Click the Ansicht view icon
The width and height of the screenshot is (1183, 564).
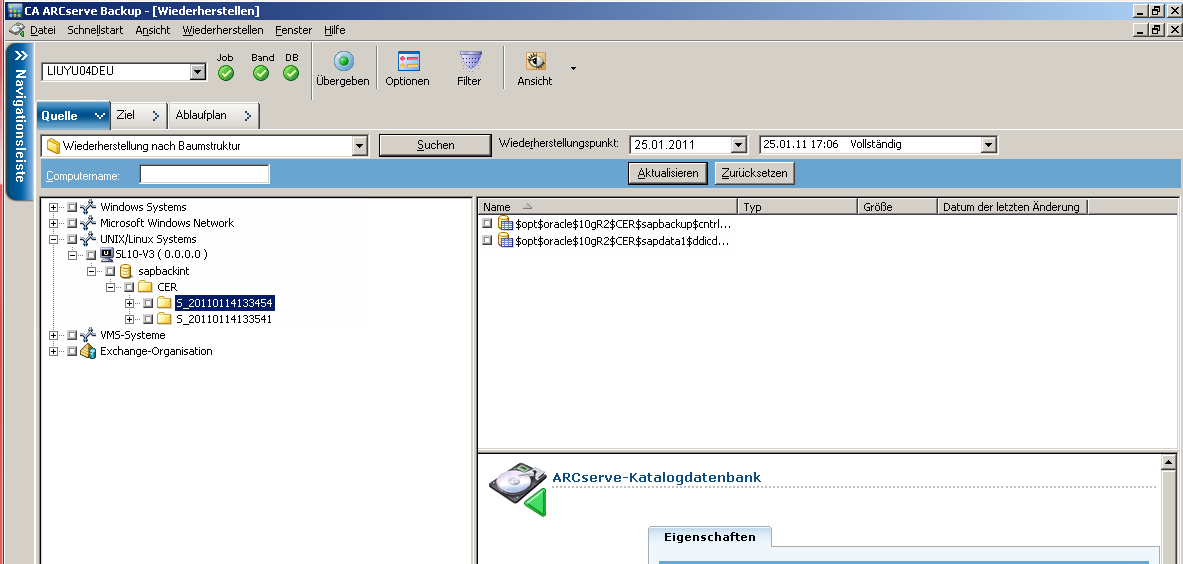click(535, 62)
